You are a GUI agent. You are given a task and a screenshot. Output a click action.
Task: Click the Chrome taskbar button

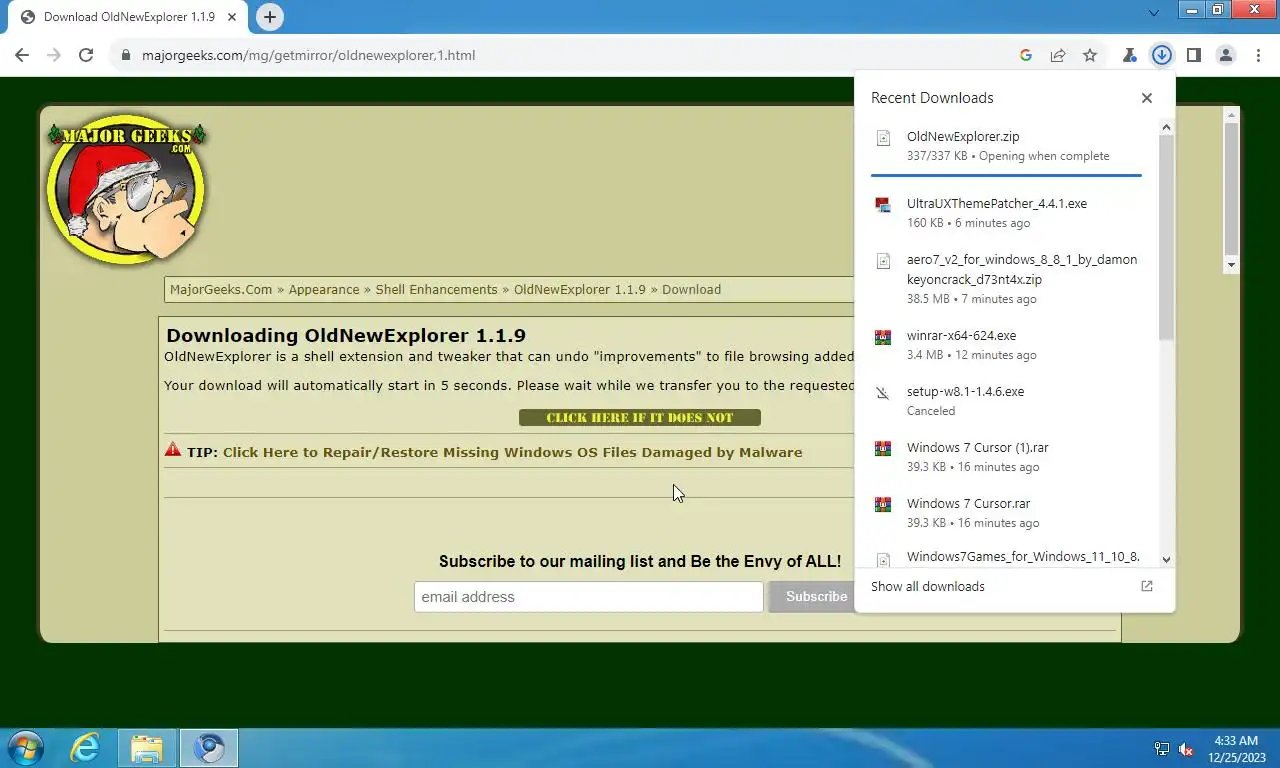209,748
